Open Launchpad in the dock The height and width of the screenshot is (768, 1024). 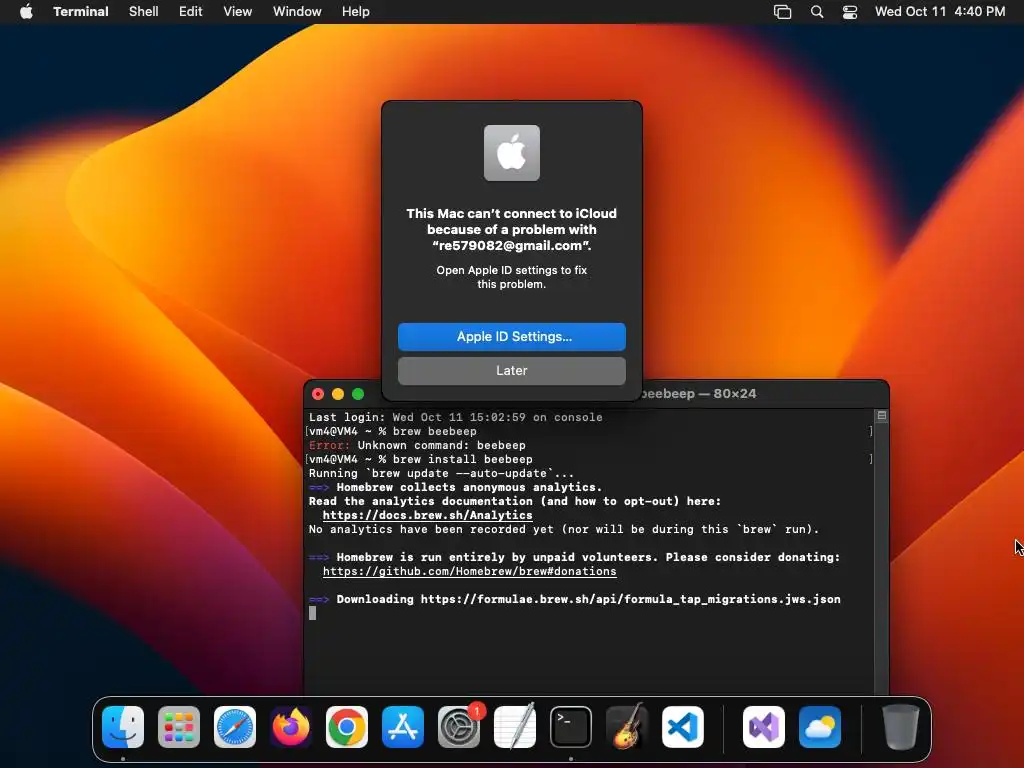(x=179, y=727)
